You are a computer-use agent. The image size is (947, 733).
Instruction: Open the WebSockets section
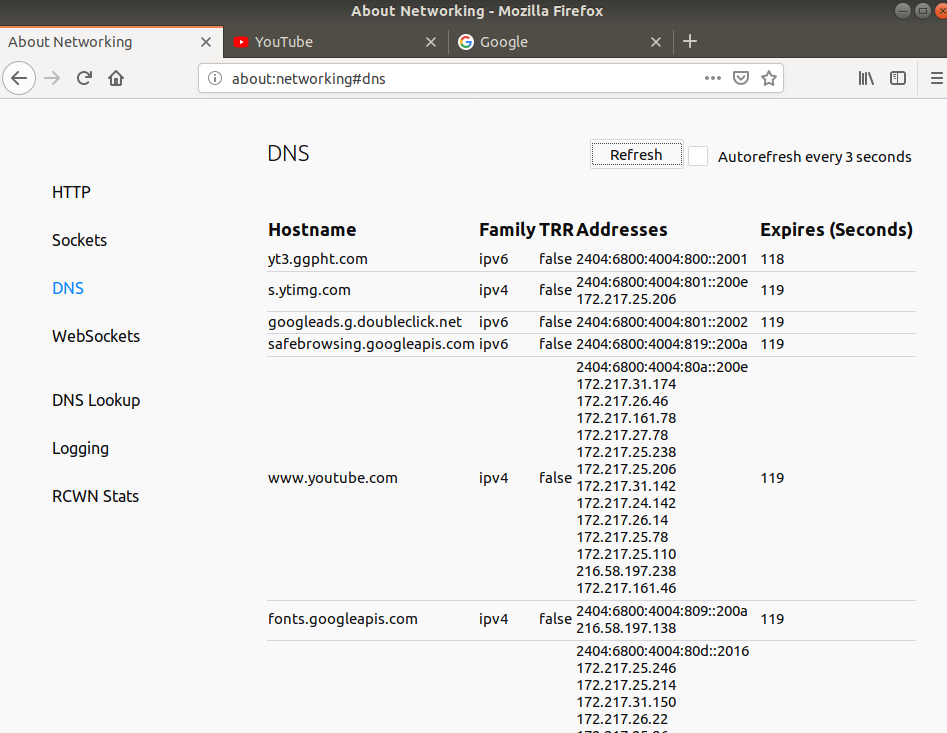coord(96,336)
